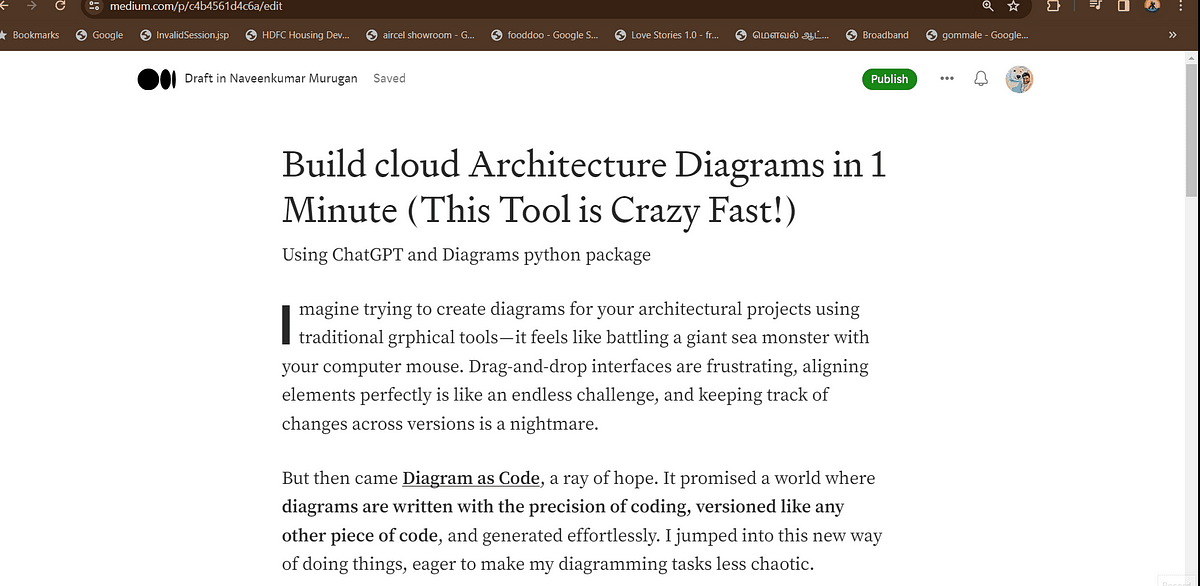This screenshot has width=1200, height=586.
Task: Click the Medium logo icon
Action: point(155,79)
